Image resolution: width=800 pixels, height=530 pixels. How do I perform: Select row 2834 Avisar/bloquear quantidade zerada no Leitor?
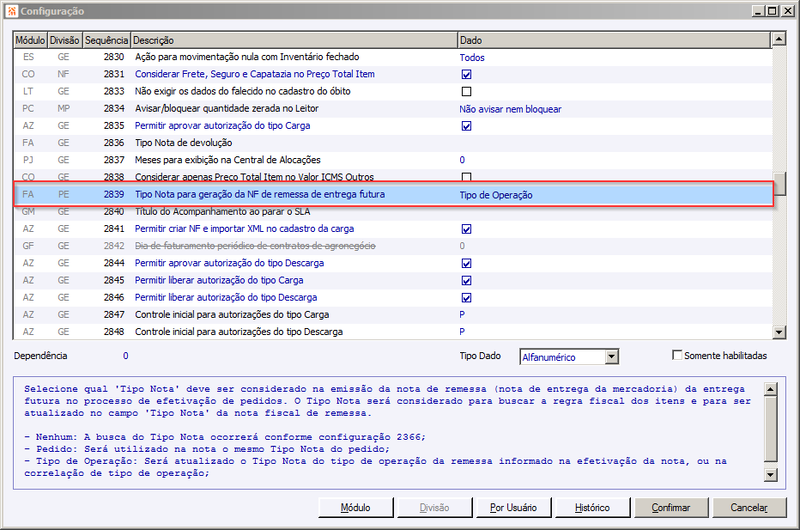(x=393, y=109)
